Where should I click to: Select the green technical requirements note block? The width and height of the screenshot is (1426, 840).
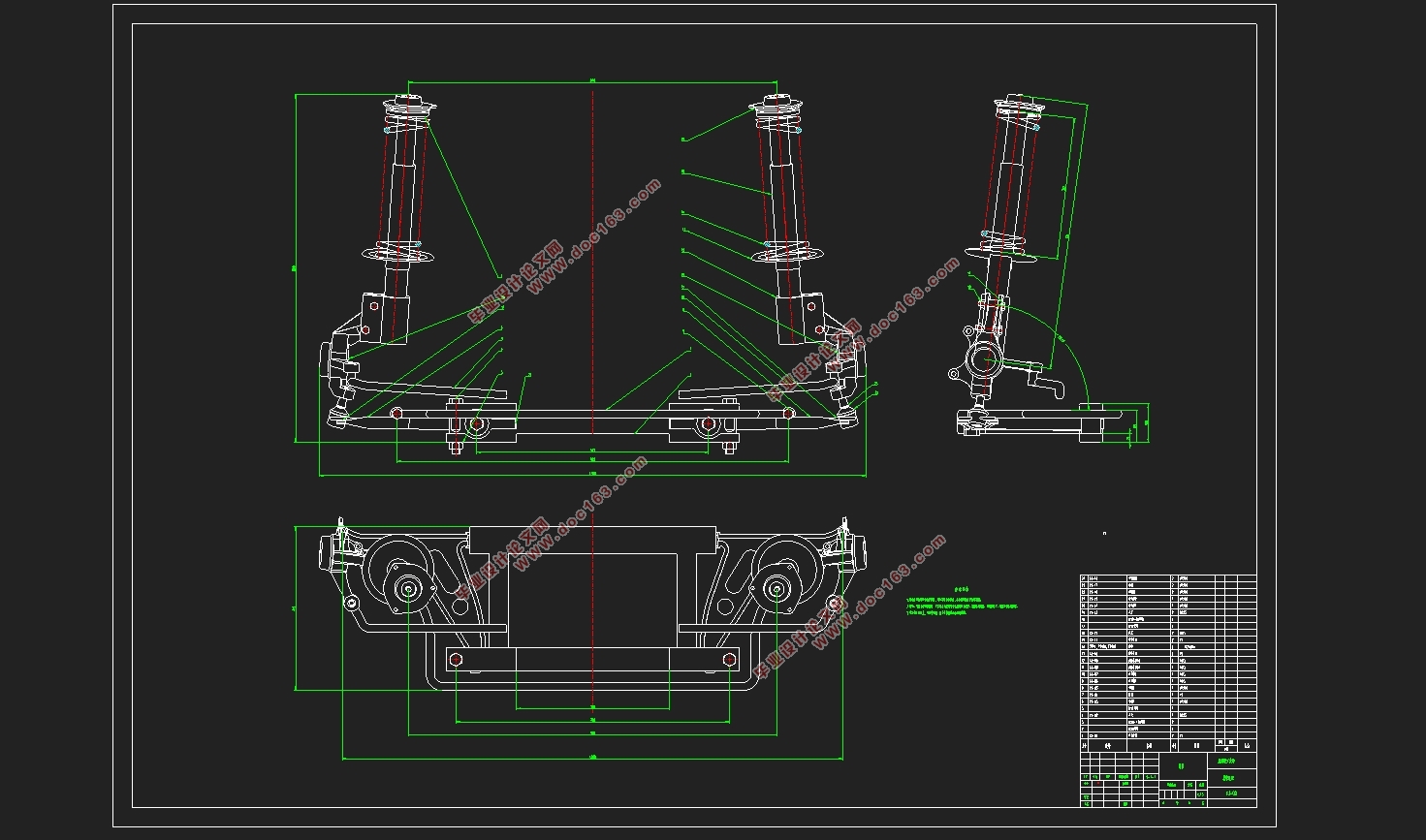[x=962, y=602]
